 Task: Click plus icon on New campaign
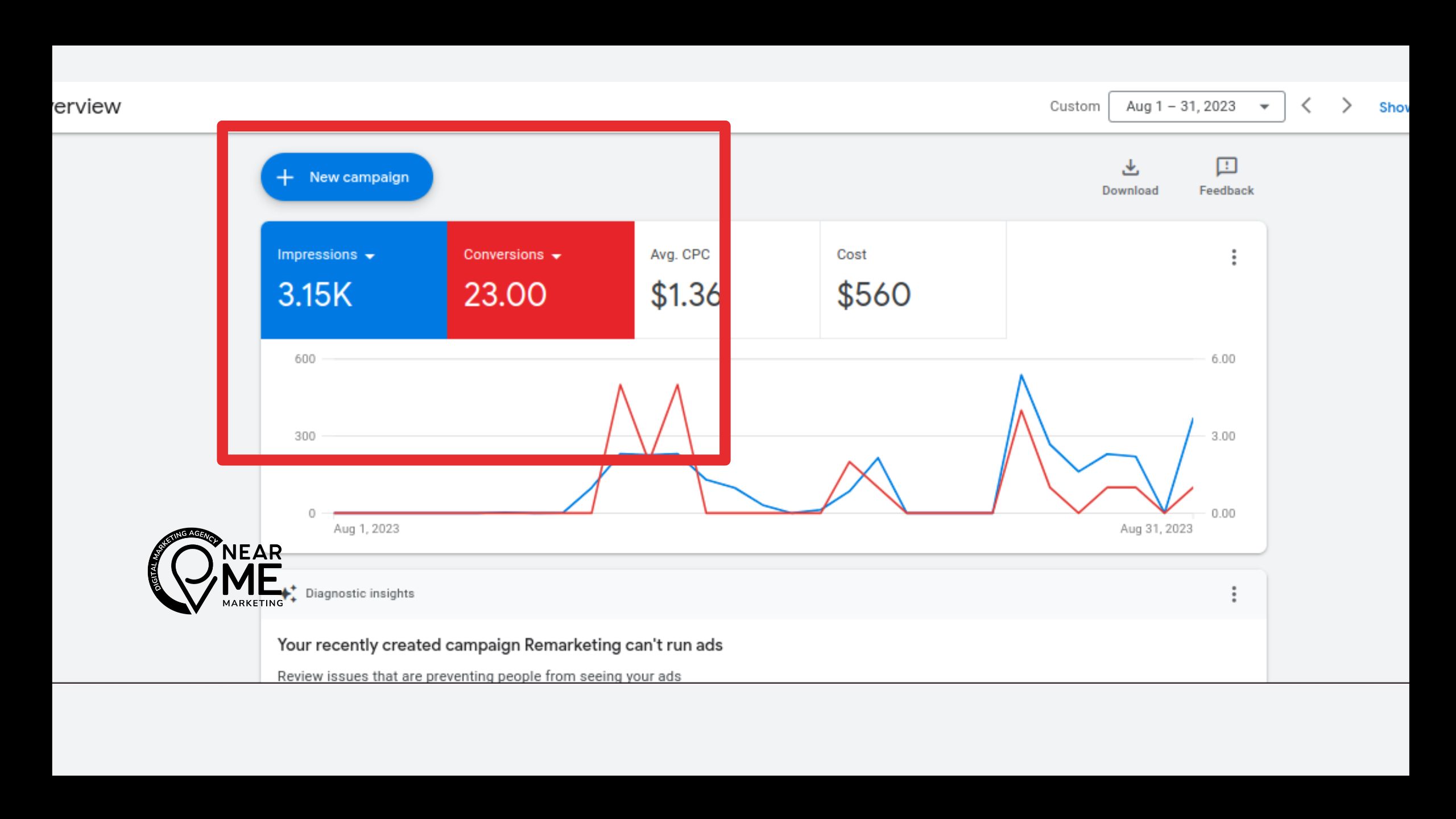point(285,177)
